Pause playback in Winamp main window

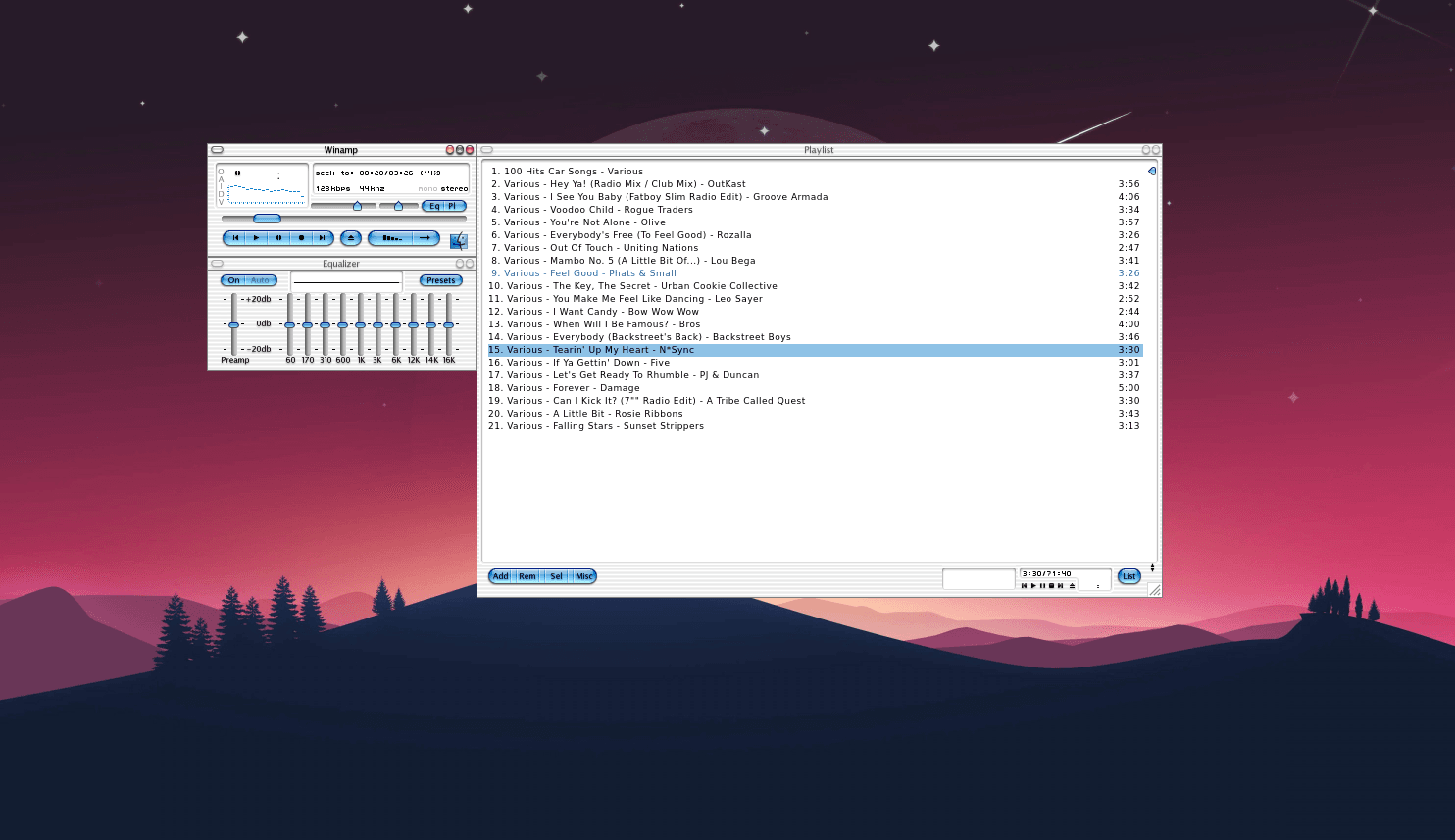(278, 238)
